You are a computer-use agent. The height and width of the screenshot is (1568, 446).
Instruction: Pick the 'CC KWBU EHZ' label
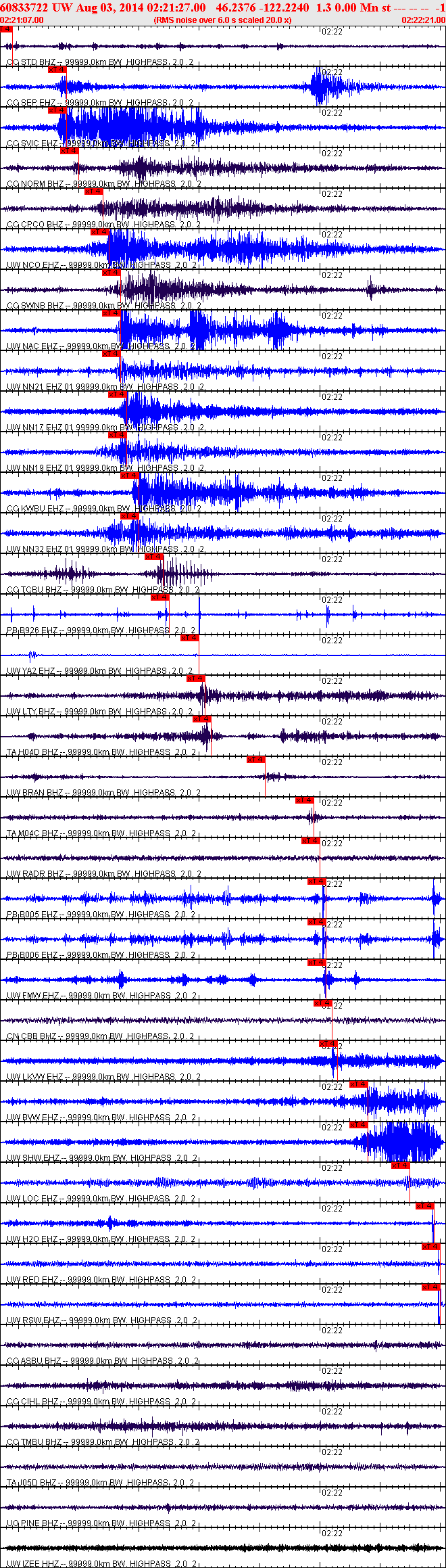coord(35,509)
